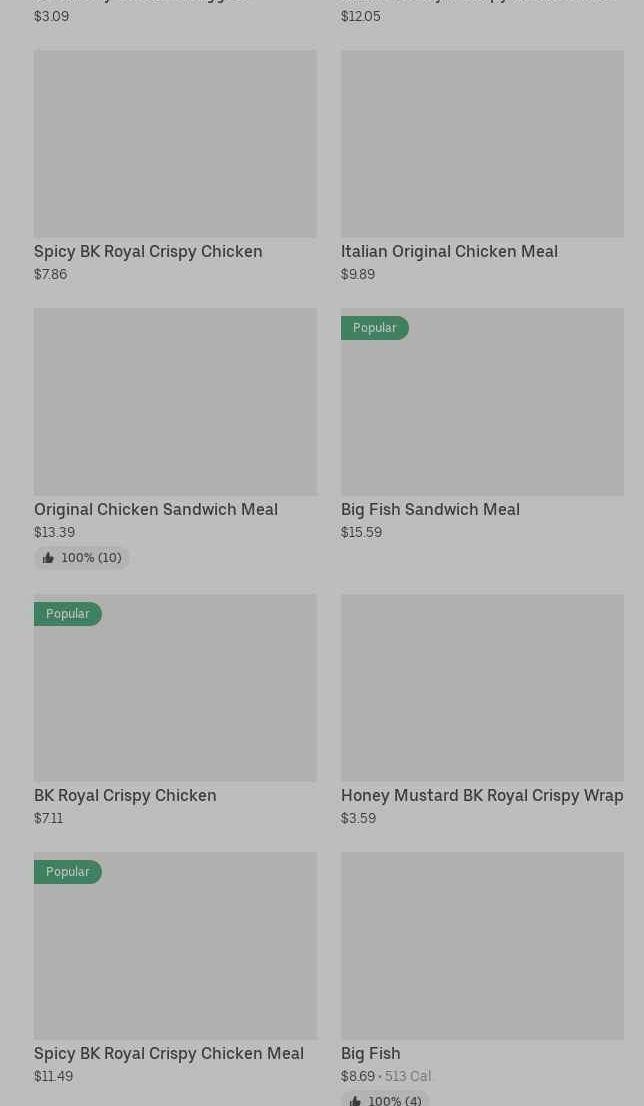Click thumbs-up icon under Original Chicken Sandwich Meal
This screenshot has height=1106, width=644.
pos(48,558)
